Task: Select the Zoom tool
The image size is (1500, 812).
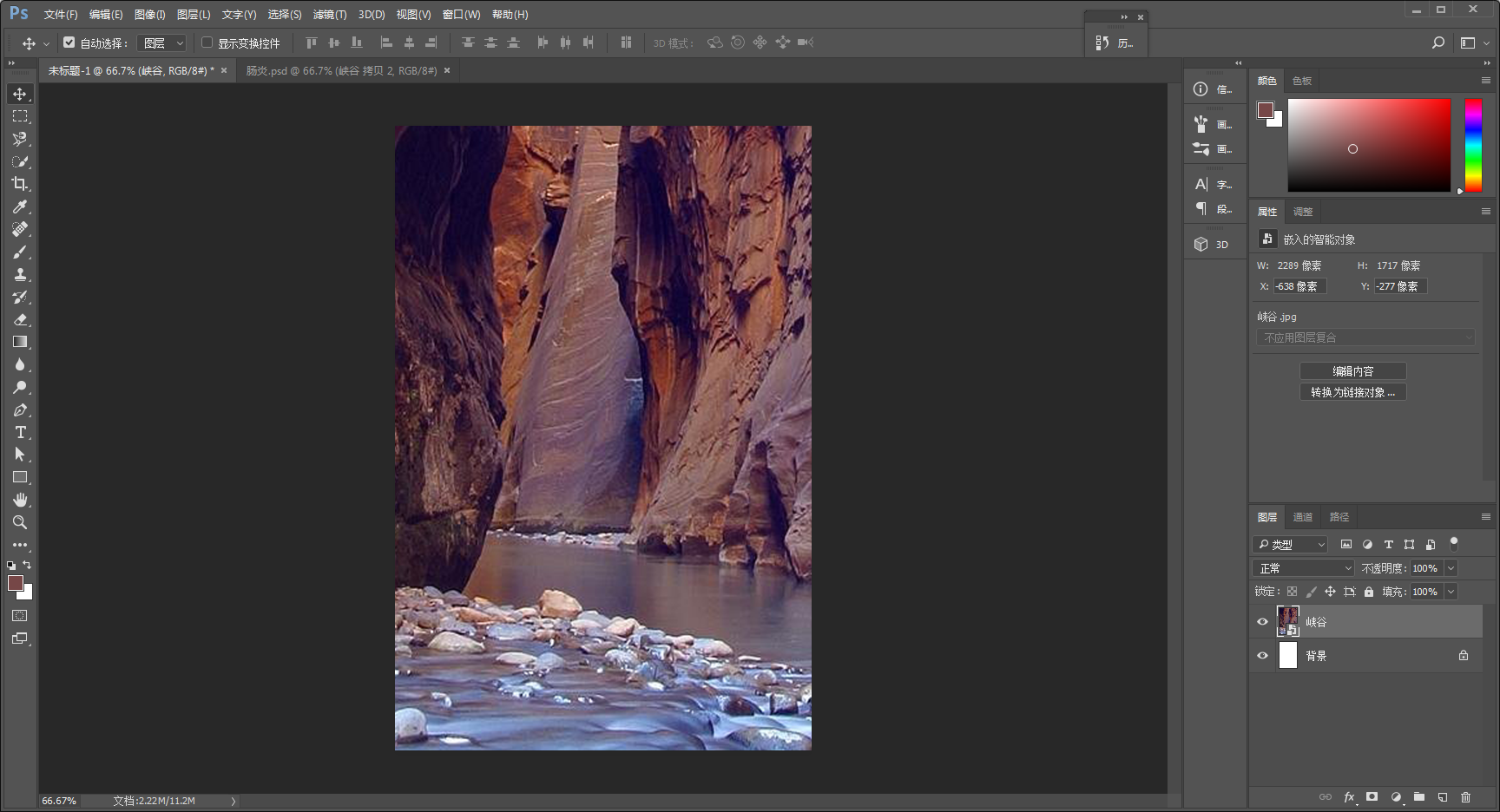Action: coord(20,522)
